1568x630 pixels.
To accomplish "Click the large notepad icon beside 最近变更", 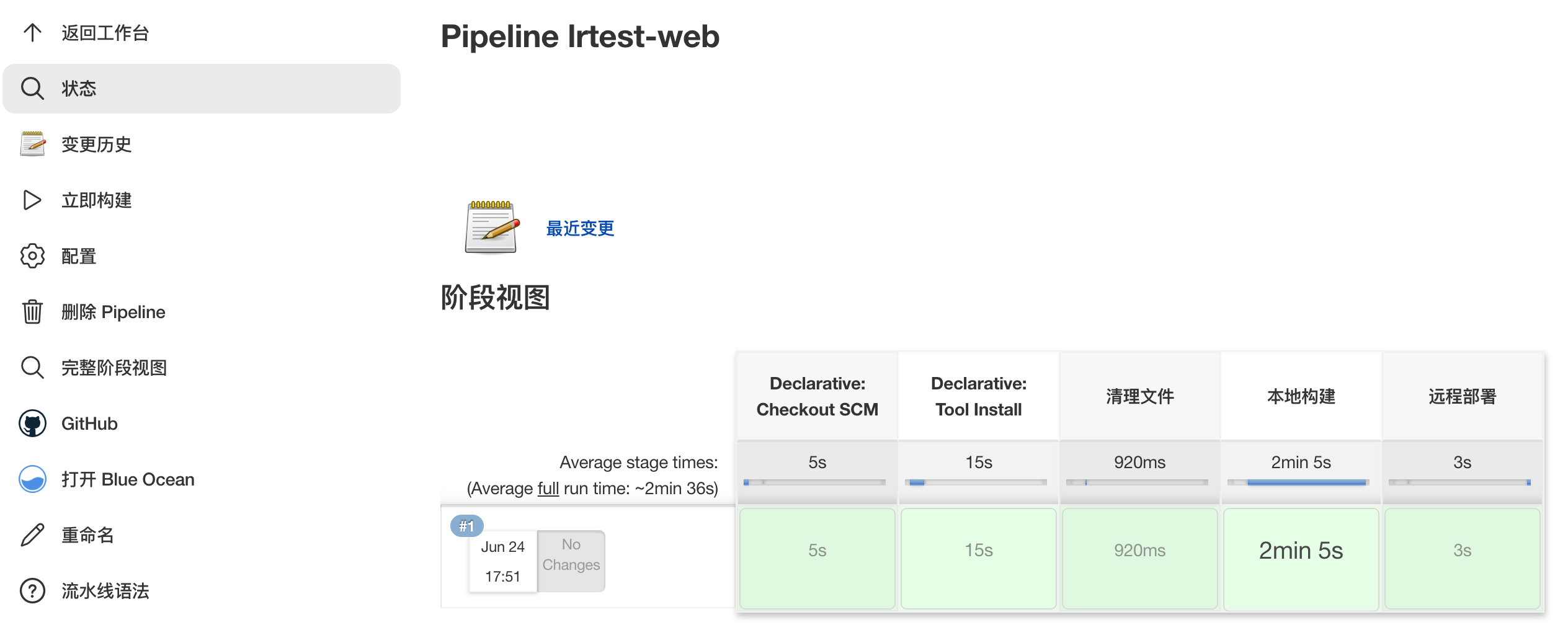I will click(491, 228).
